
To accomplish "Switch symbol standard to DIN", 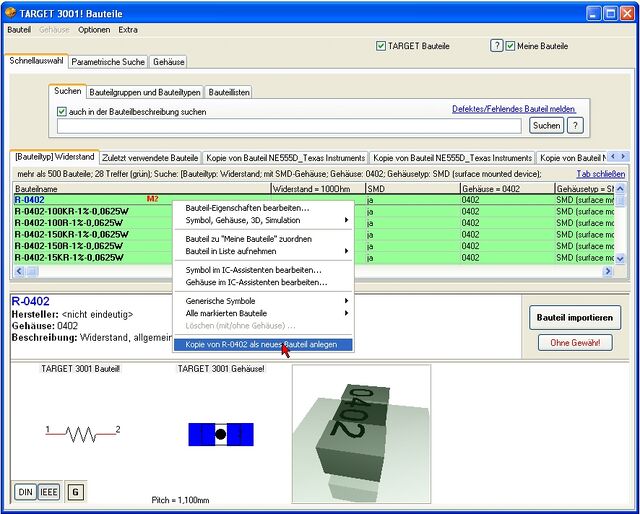I will pyautogui.click(x=25, y=492).
